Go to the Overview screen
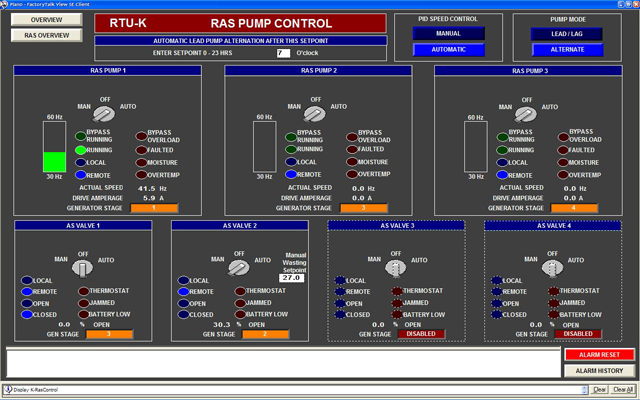 click(x=40, y=20)
